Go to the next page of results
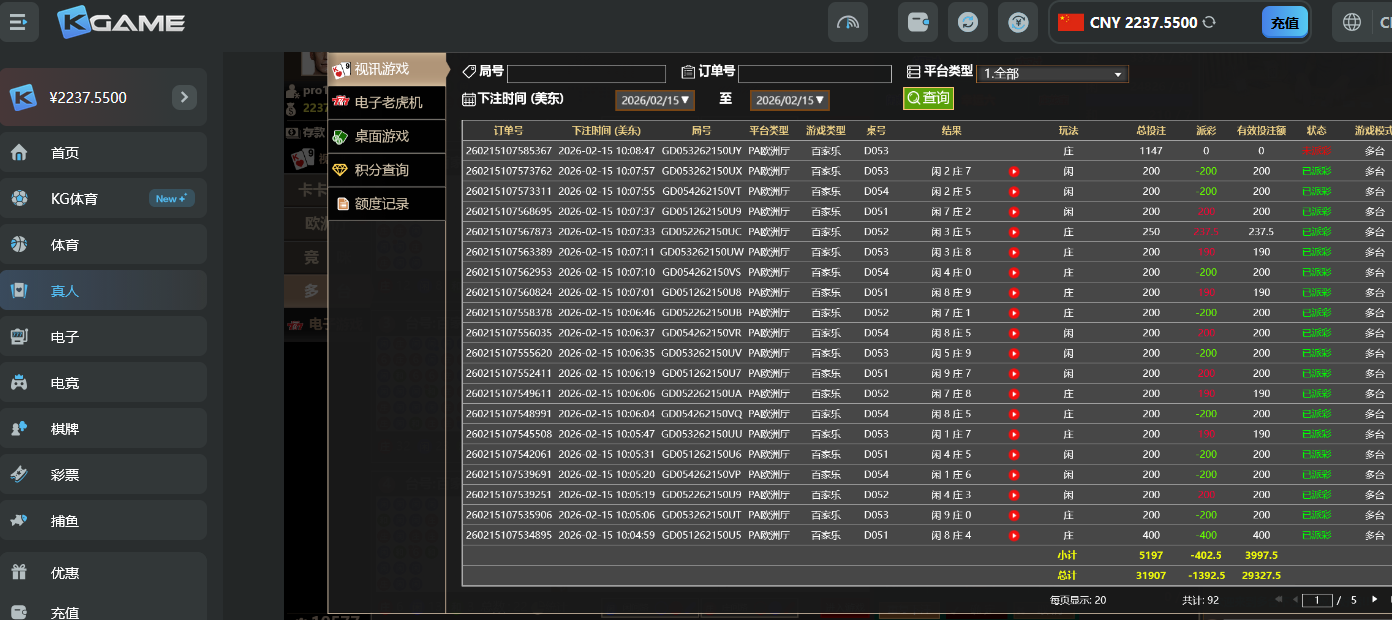 coord(1374,599)
